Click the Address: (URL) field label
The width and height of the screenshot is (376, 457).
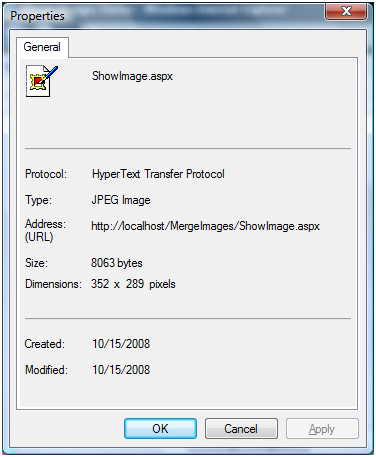[45, 230]
